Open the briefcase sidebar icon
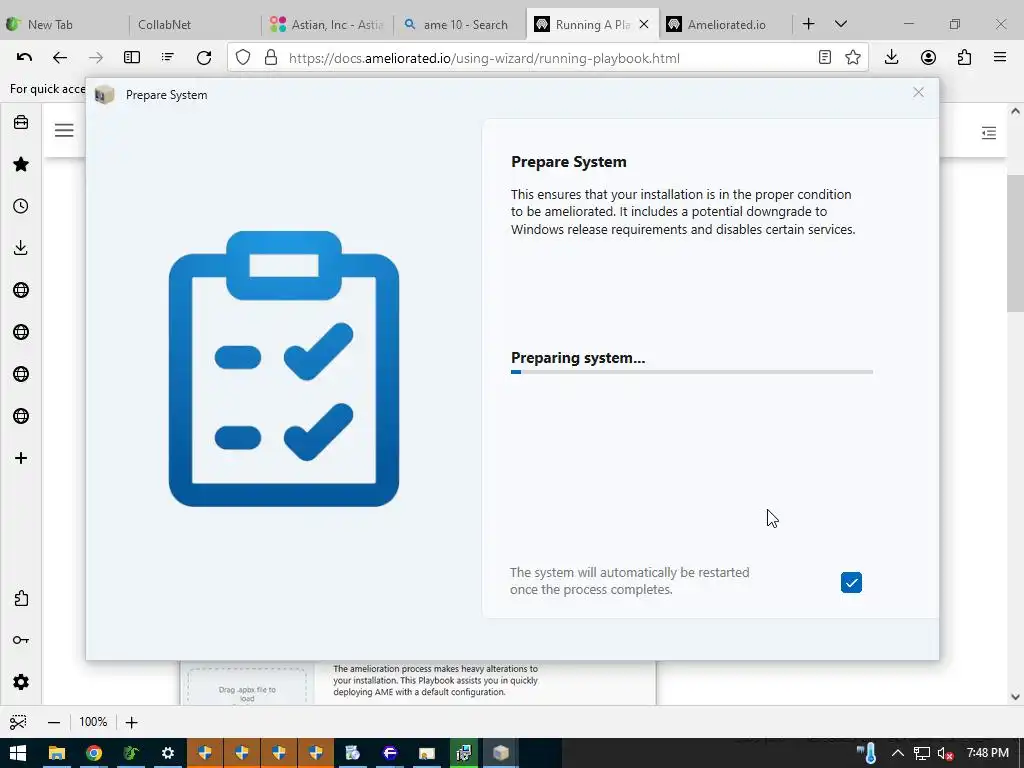1024x768 pixels. (21, 122)
